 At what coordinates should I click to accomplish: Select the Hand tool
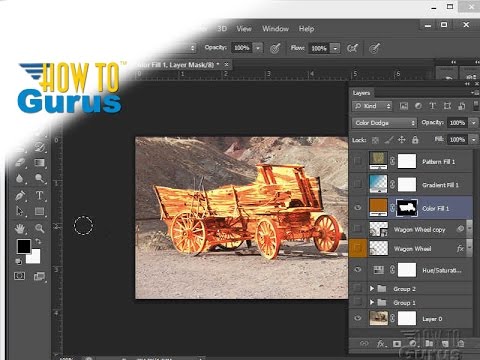[20, 228]
